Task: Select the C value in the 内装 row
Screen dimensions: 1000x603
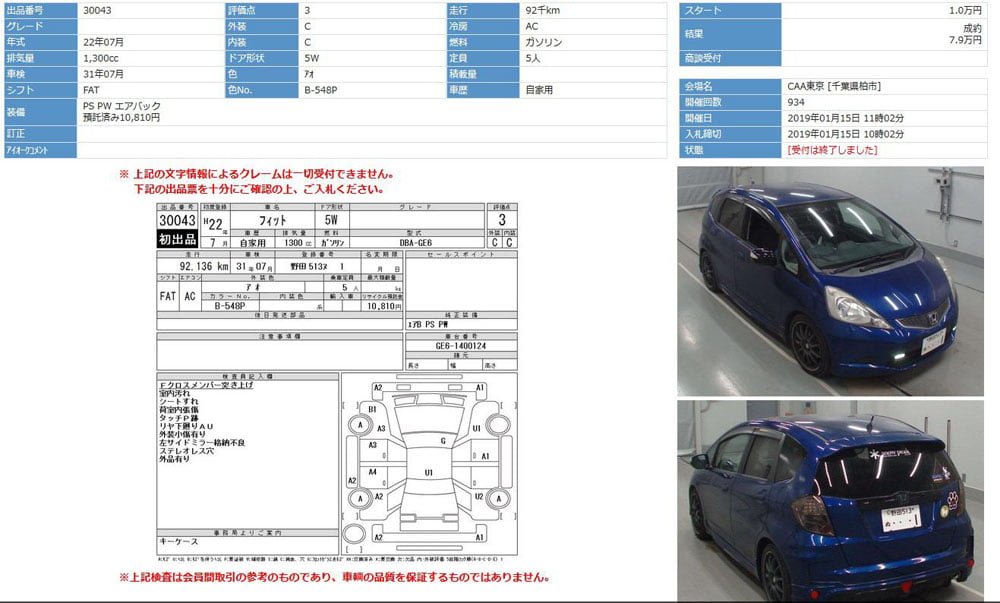Action: pos(307,42)
